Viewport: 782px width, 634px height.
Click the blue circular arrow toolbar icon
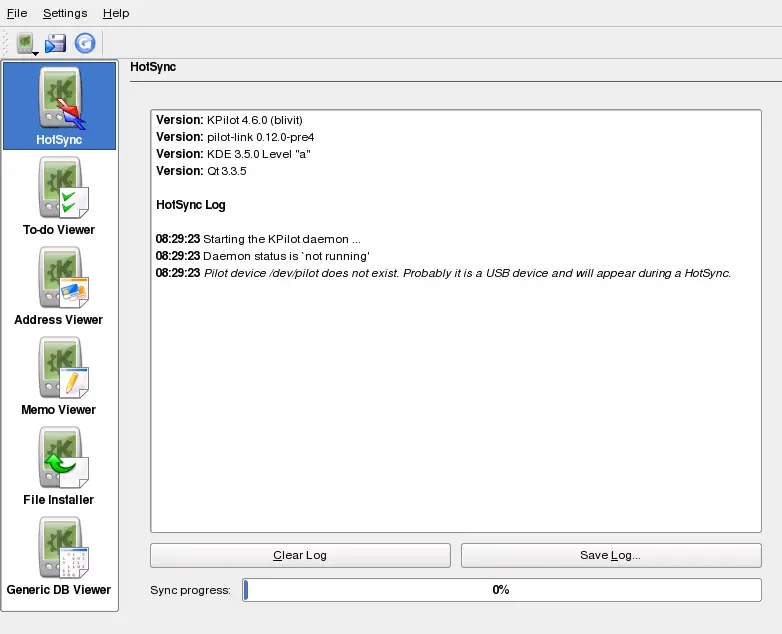[x=85, y=43]
